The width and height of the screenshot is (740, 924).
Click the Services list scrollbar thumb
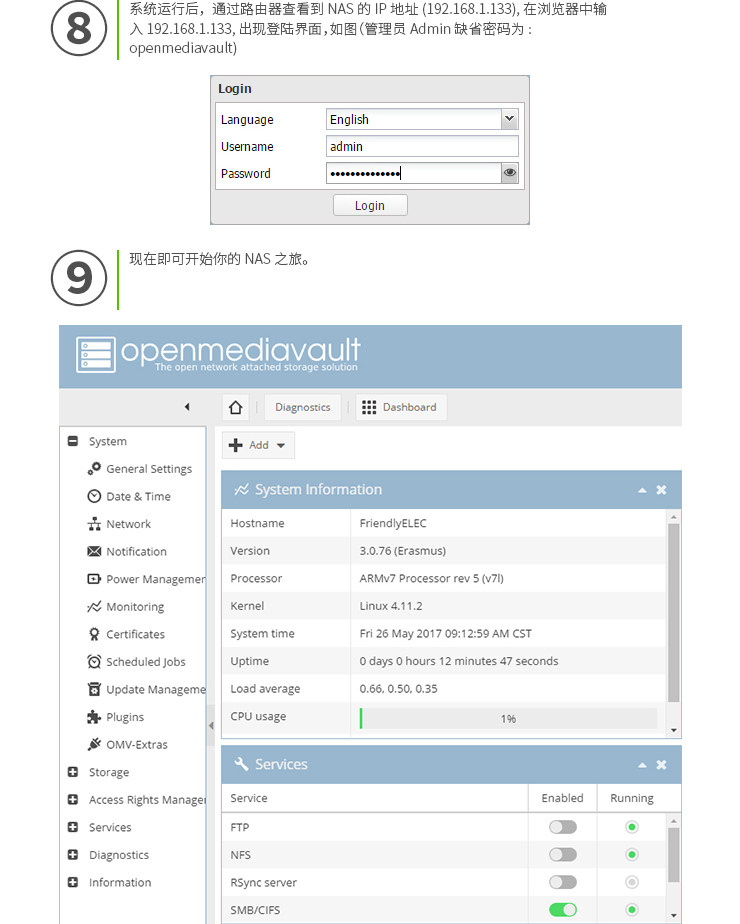[673, 855]
